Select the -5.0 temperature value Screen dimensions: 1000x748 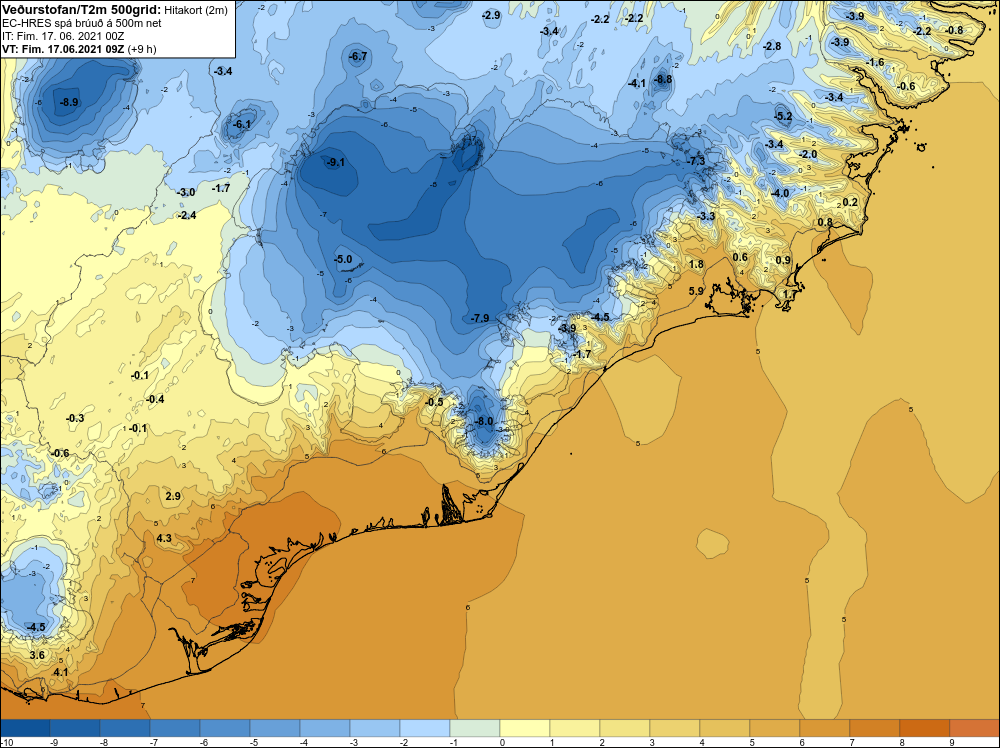(x=343, y=260)
